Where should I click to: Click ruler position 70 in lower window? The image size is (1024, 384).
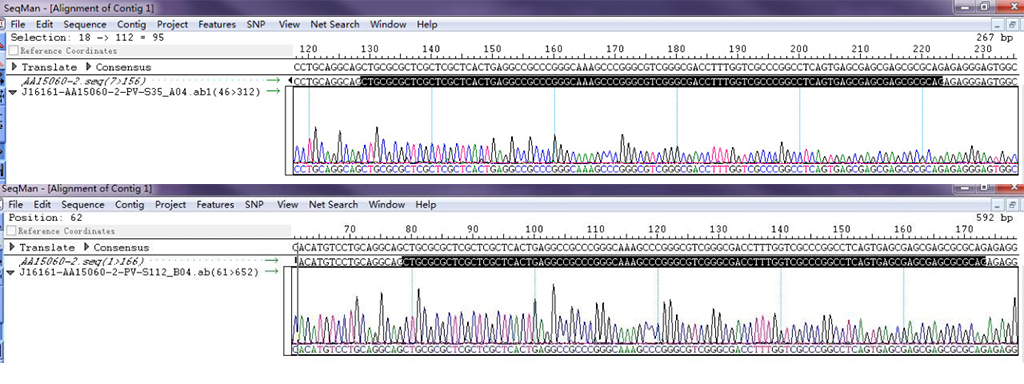(350, 229)
